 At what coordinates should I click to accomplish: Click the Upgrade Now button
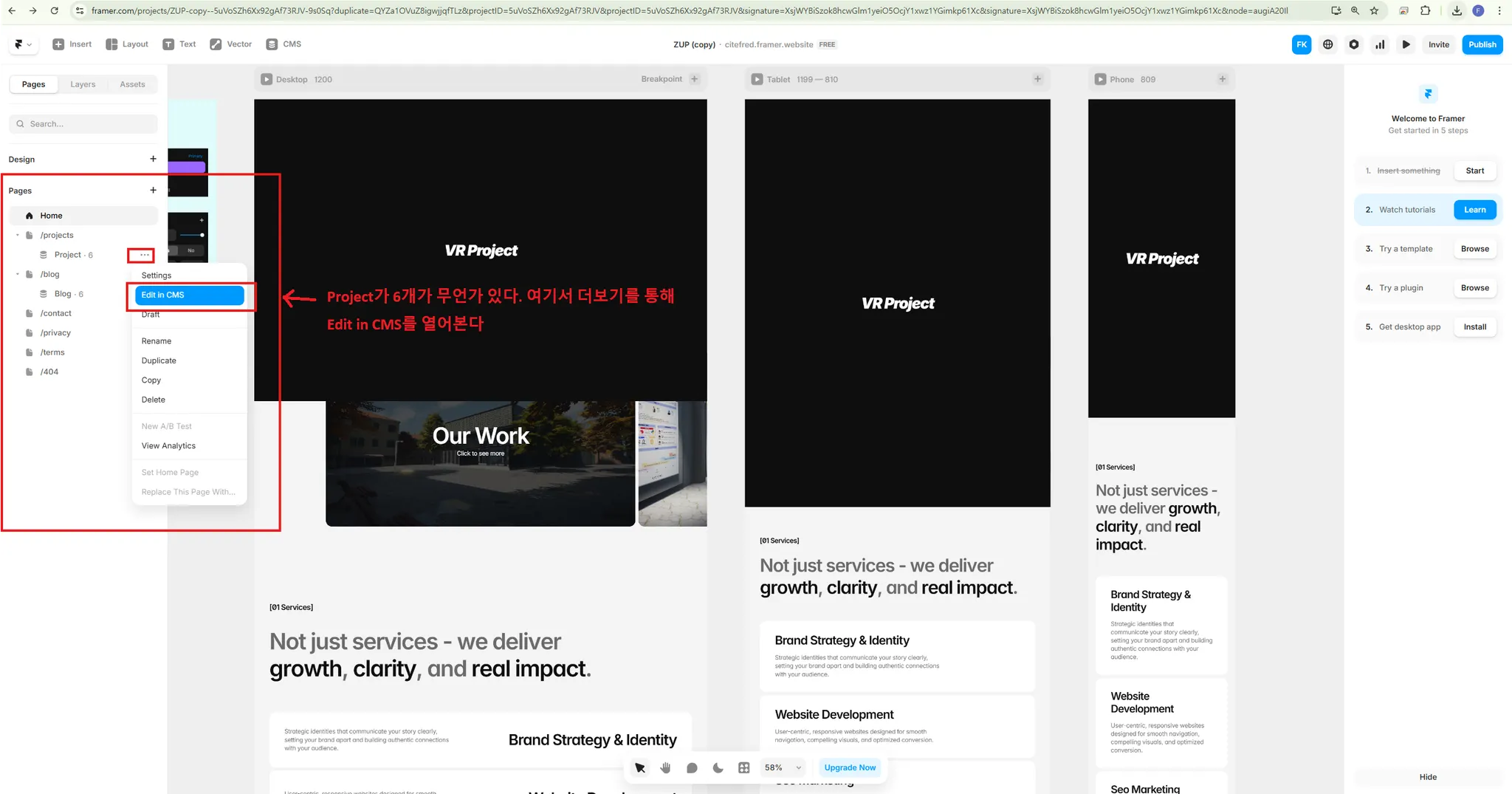(x=850, y=767)
